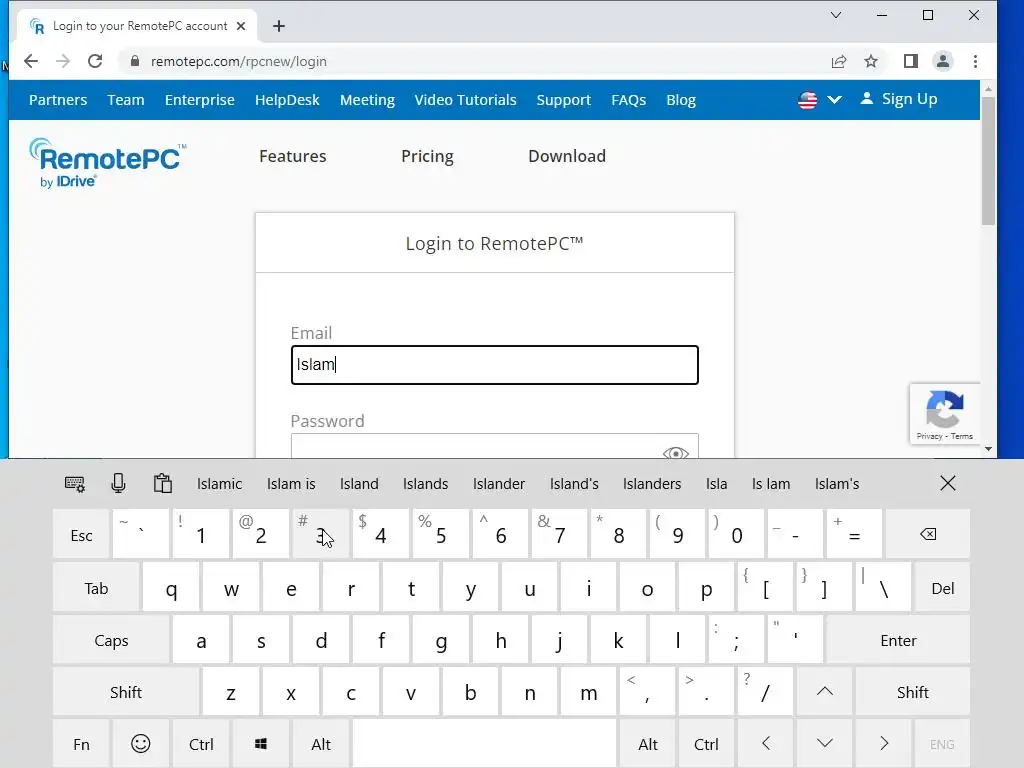
Task: Toggle the right Shift key
Action: pos(912,692)
